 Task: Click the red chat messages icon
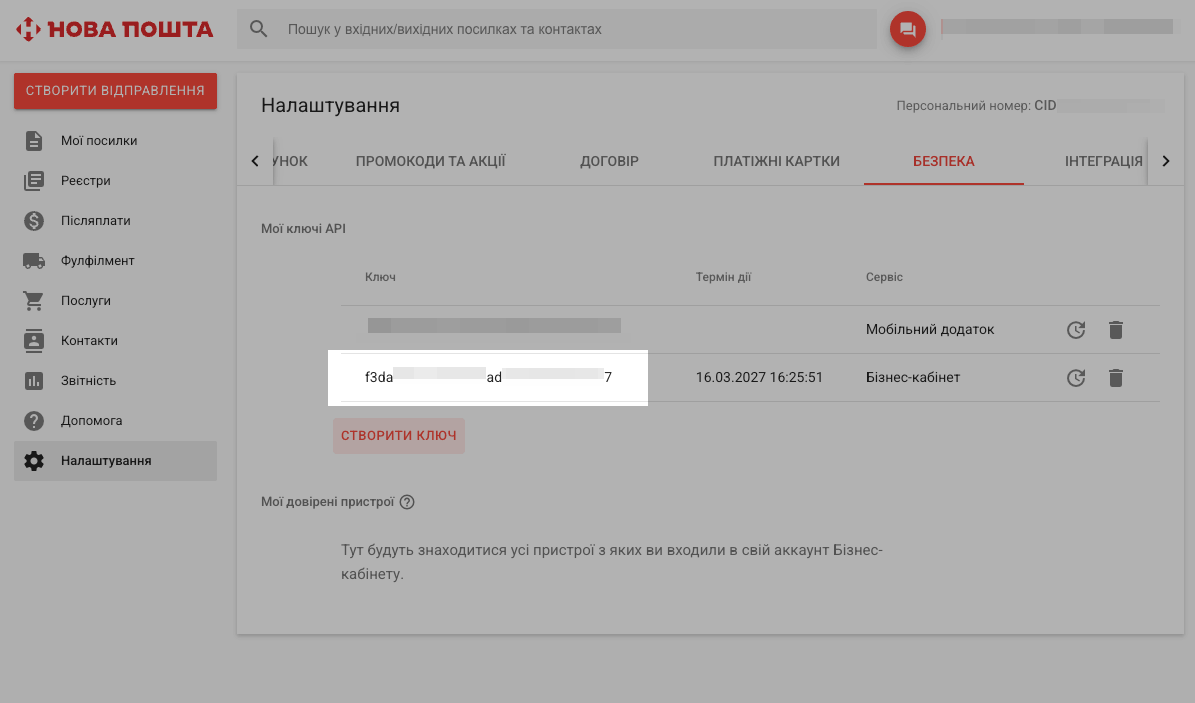point(907,29)
